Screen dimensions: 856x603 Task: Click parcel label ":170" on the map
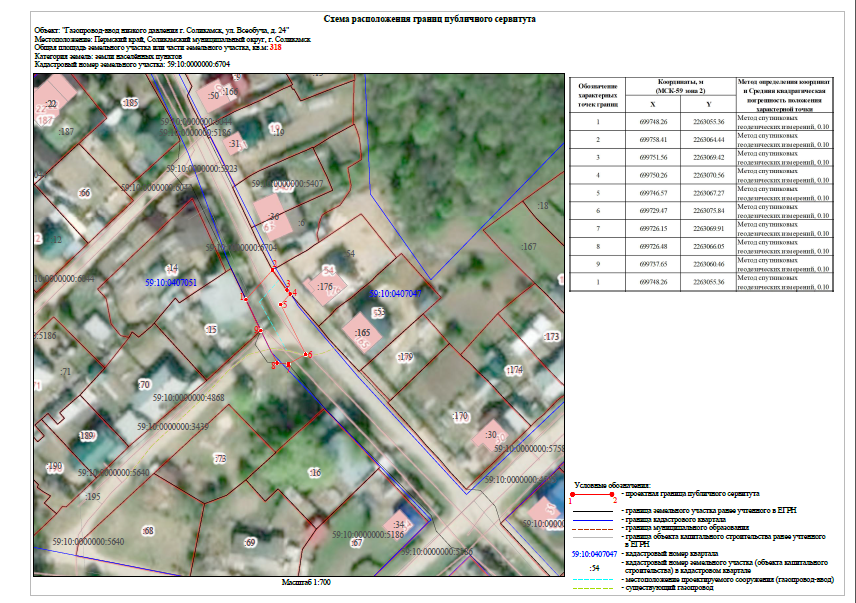pyautogui.click(x=460, y=416)
